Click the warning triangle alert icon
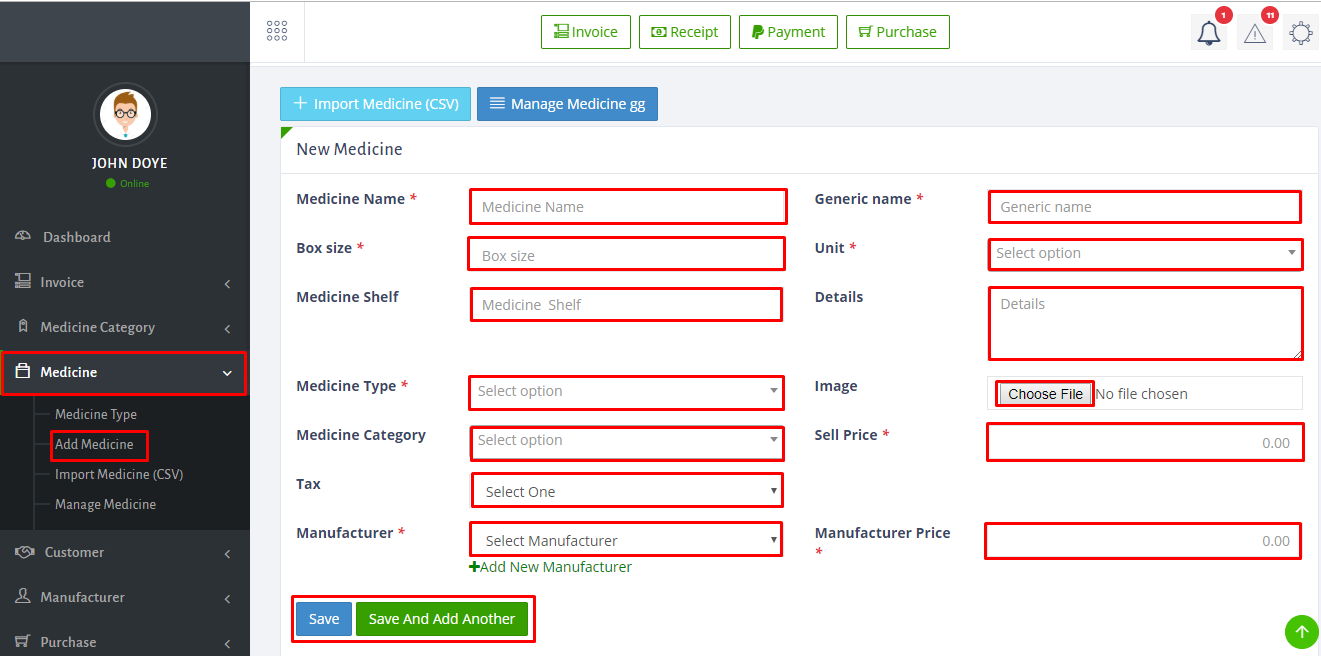 tap(1255, 33)
